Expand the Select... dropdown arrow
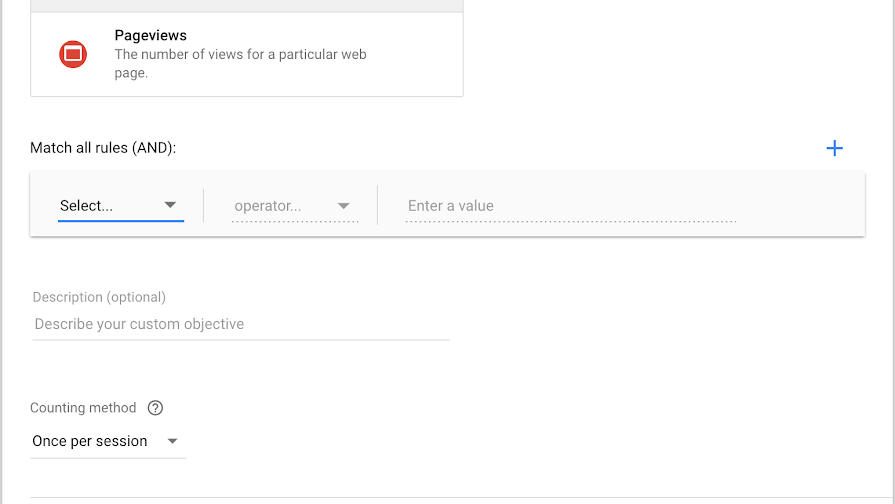The height and width of the screenshot is (504, 895). click(x=170, y=205)
